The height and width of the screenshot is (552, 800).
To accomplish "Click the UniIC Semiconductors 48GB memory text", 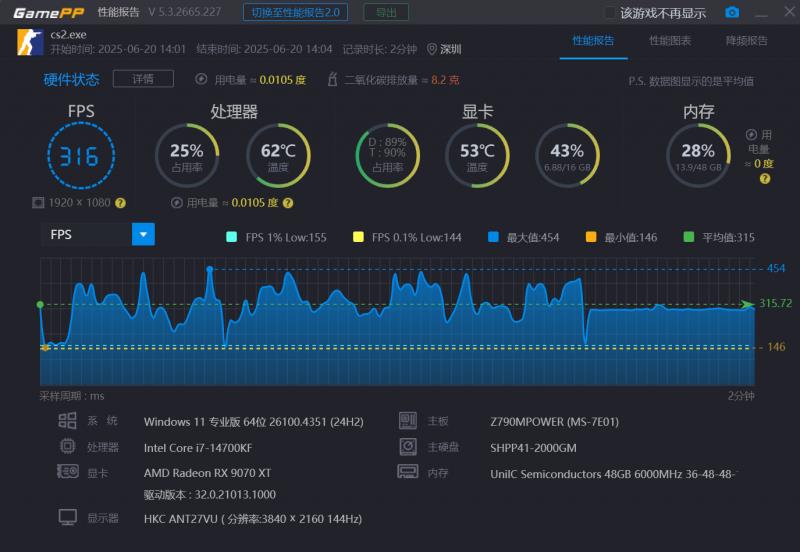I will click(613, 474).
